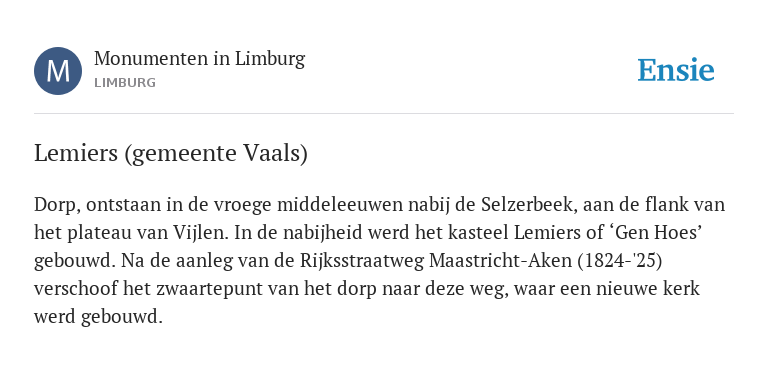This screenshot has width=768, height=384.
Task: Click the word Rijksstraatweg in the paragraph
Action: click(362, 261)
